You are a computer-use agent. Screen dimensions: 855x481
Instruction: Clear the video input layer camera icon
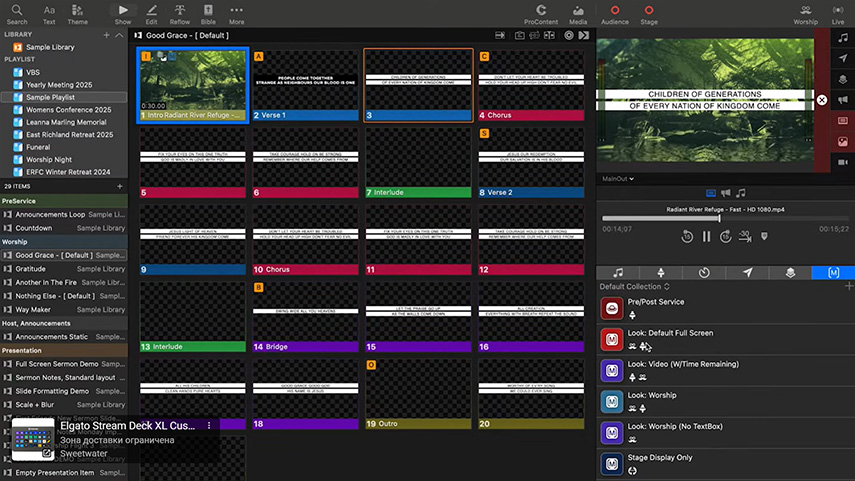click(843, 163)
